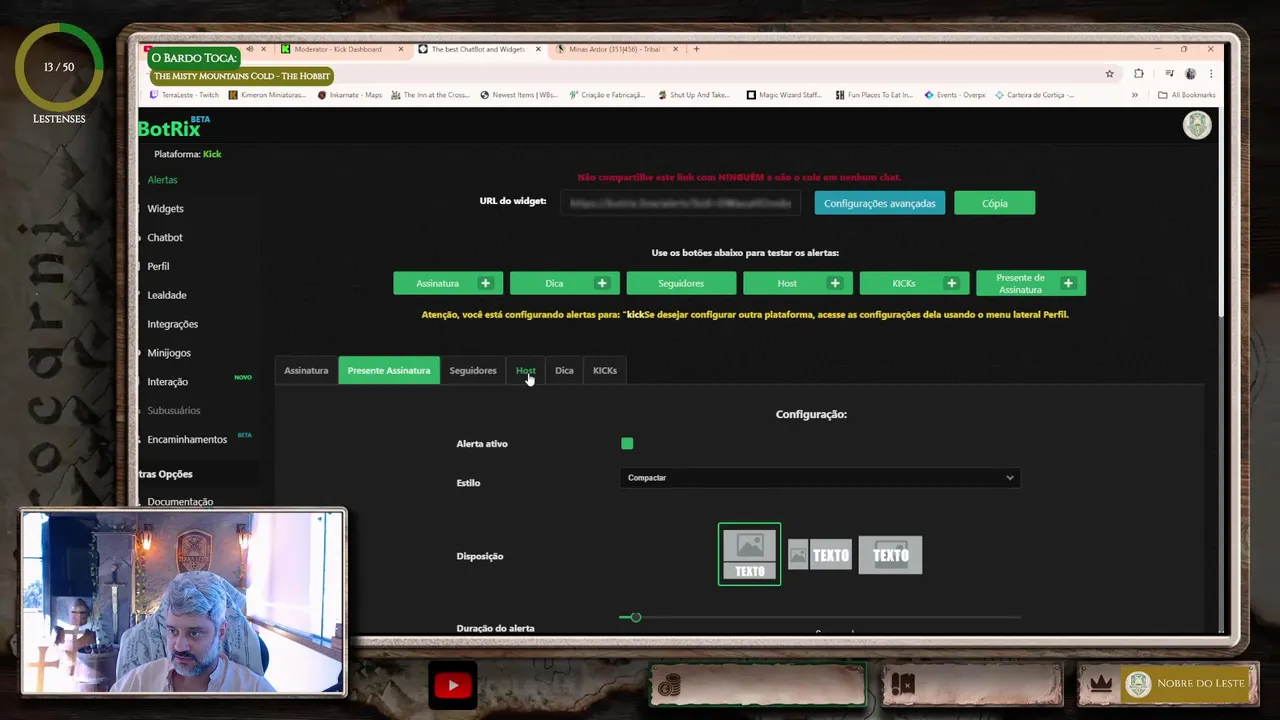Open Inkarnate - Maps bookmark

[350, 95]
